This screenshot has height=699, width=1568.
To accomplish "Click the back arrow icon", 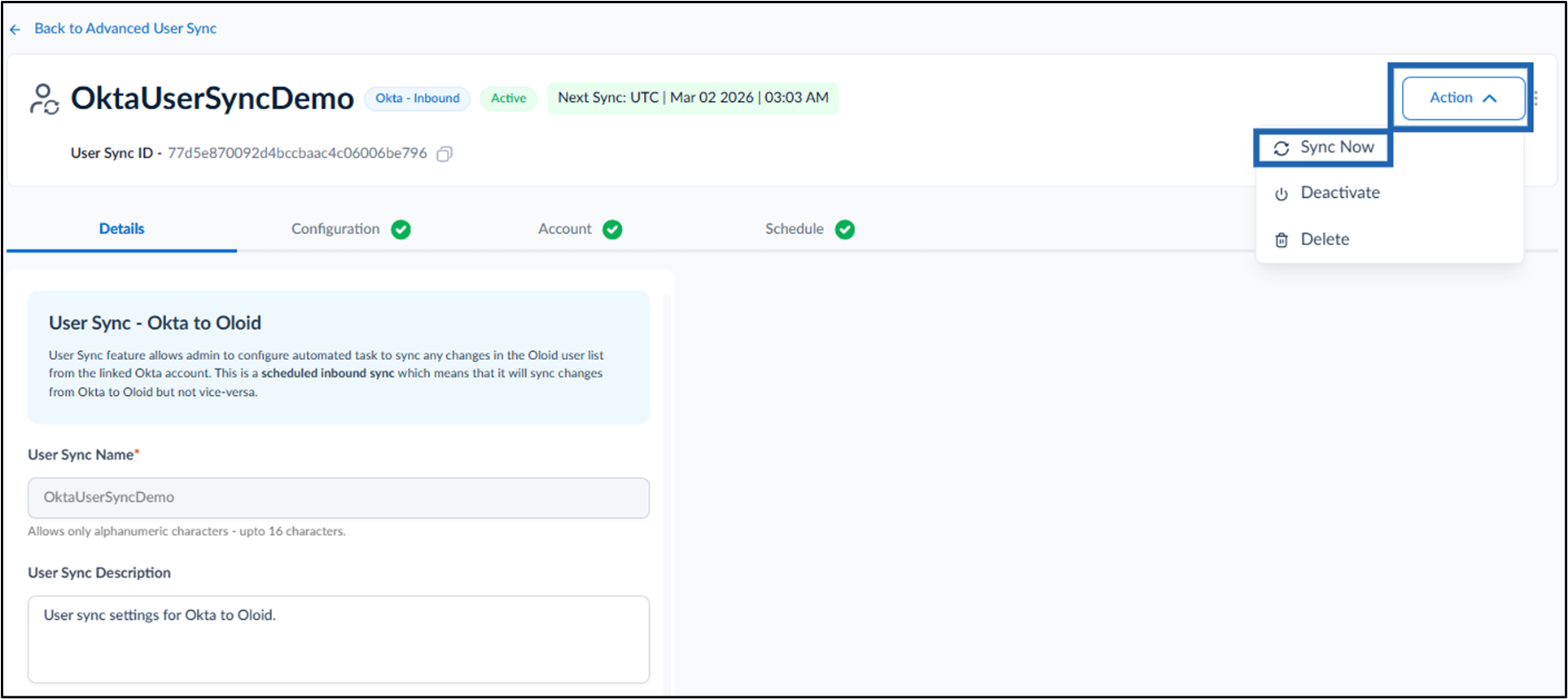I will pyautogui.click(x=15, y=29).
